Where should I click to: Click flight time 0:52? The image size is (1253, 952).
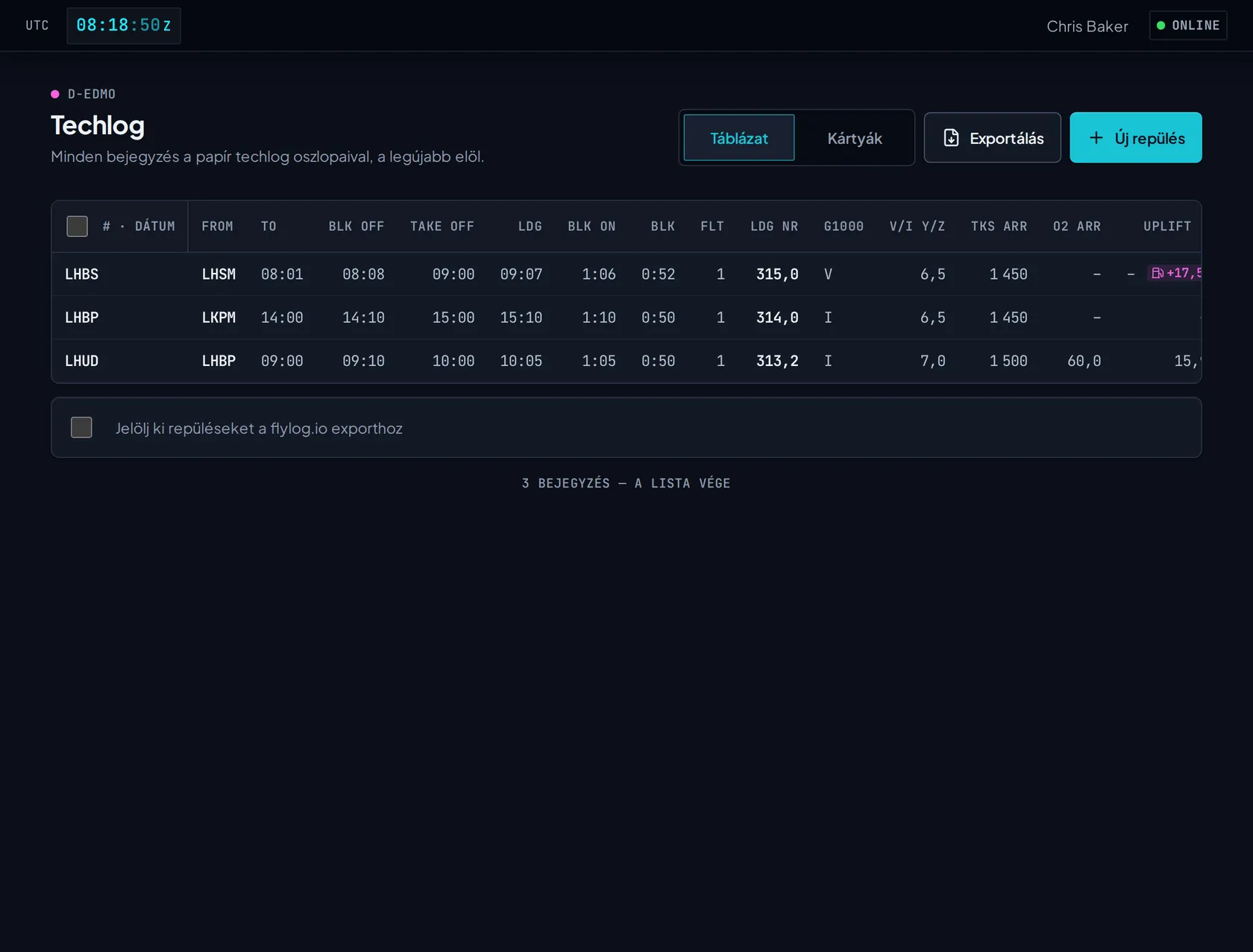(658, 274)
